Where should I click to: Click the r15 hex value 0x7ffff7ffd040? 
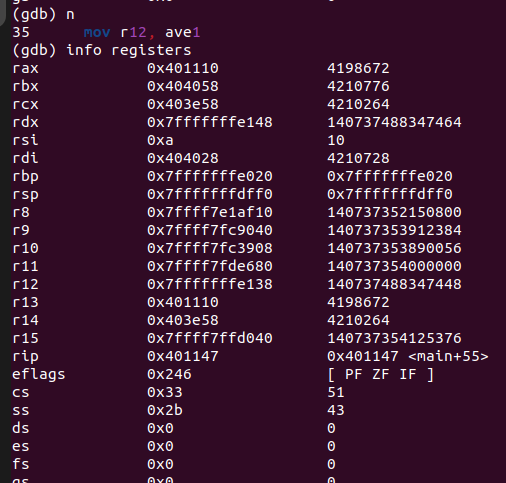(x=210, y=338)
